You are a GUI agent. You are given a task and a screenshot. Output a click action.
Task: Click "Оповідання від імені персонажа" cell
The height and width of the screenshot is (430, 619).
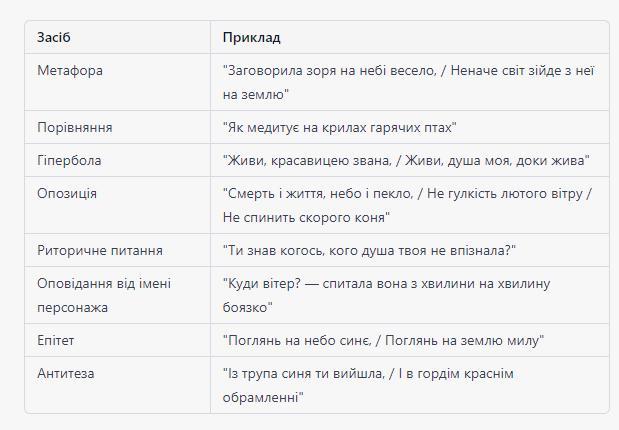[117, 295]
